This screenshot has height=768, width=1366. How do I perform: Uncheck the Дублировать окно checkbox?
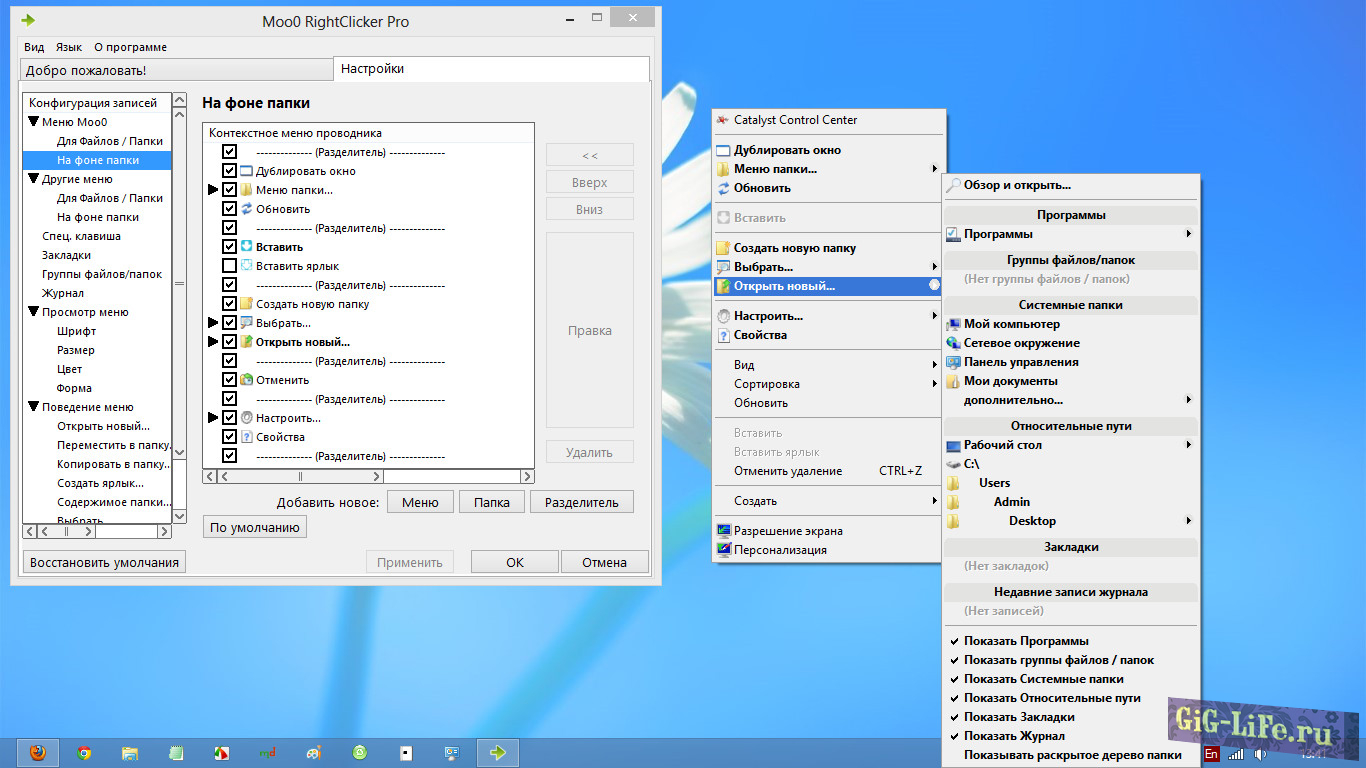(x=229, y=171)
